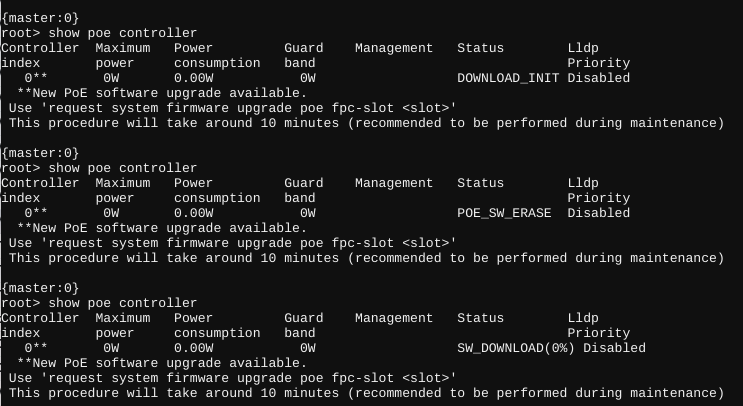Click the 'Lldp Priority' header in third table

(598, 325)
